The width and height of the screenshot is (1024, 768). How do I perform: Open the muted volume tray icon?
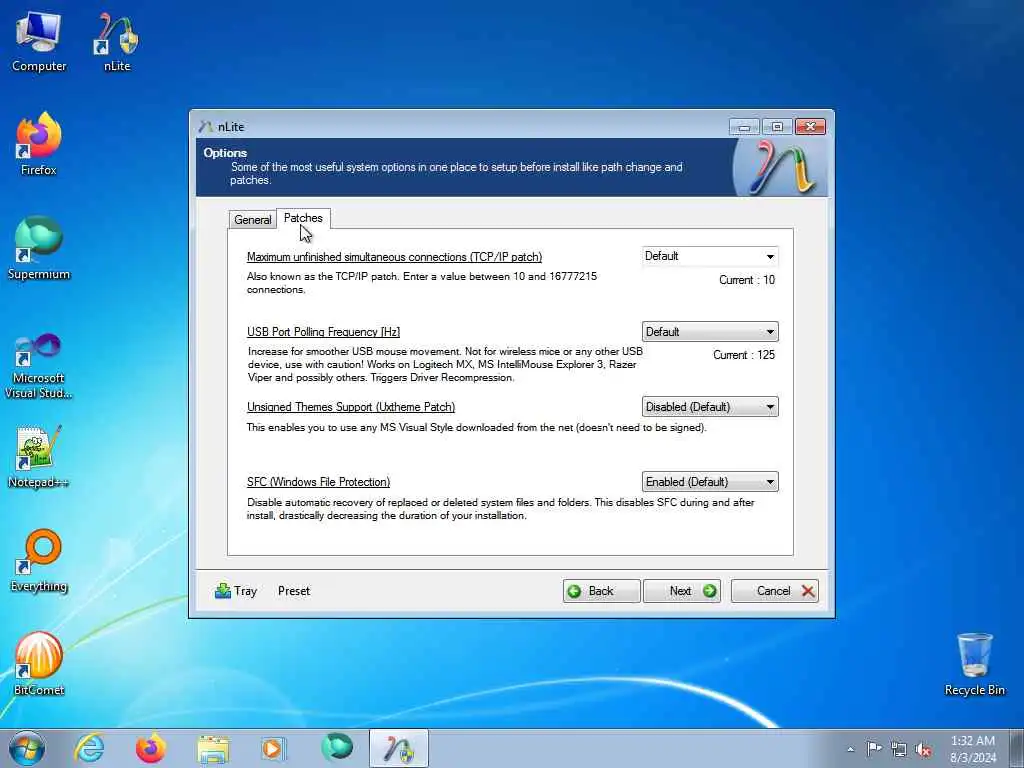point(923,749)
